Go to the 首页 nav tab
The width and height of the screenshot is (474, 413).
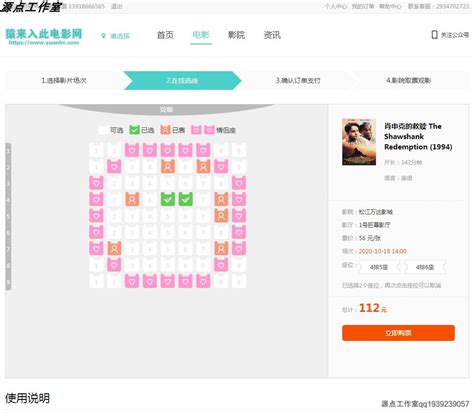[165, 35]
